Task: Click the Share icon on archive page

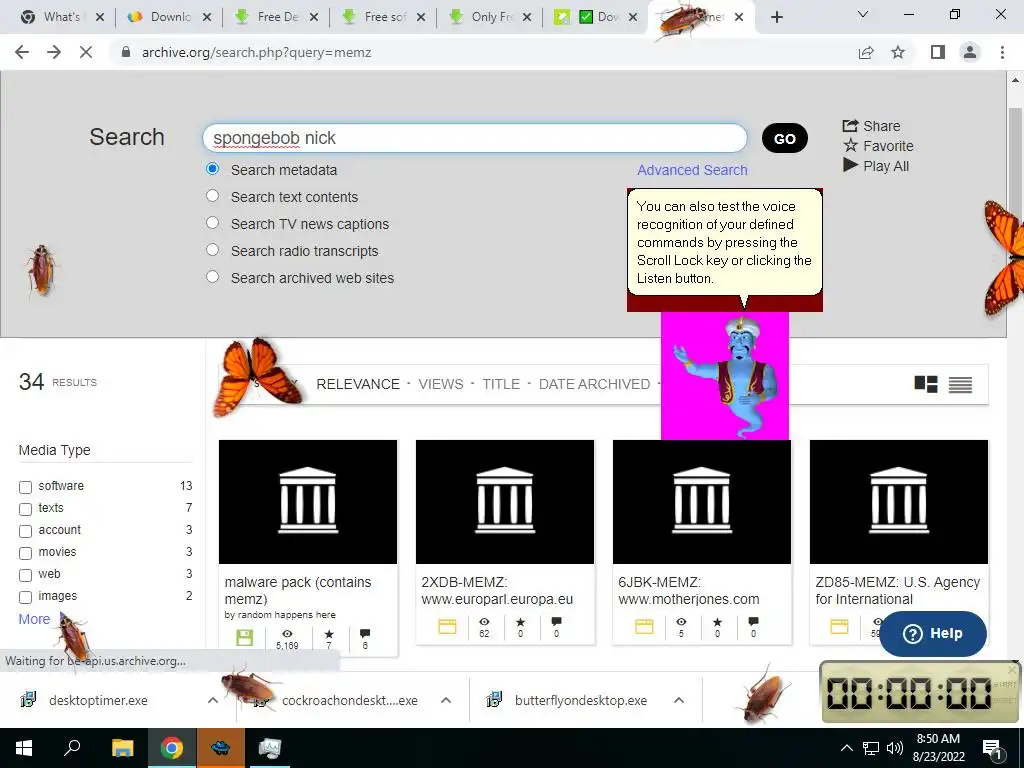Action: pos(850,125)
